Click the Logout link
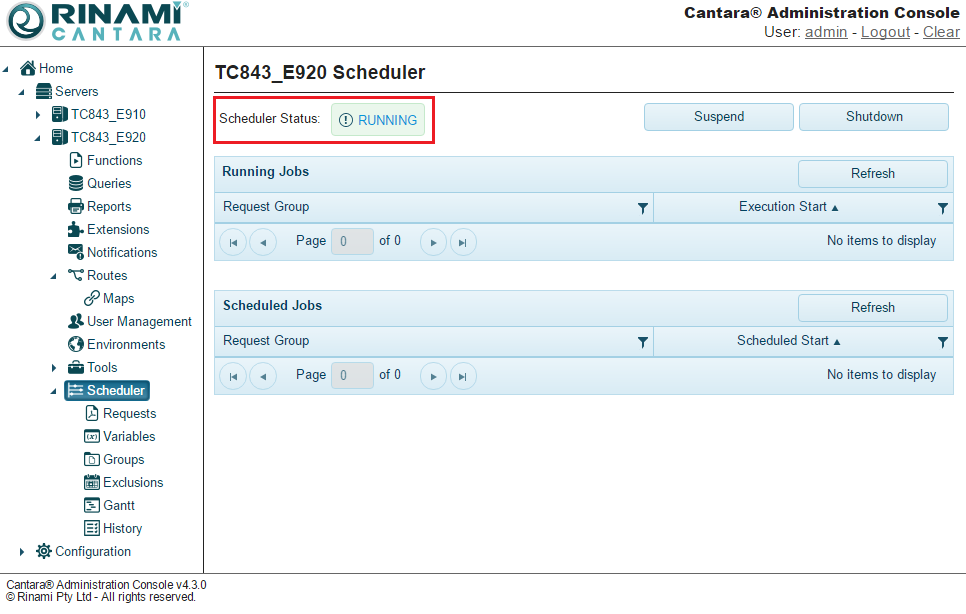Screen dimensions: 966x614 pyautogui.click(x=885, y=32)
